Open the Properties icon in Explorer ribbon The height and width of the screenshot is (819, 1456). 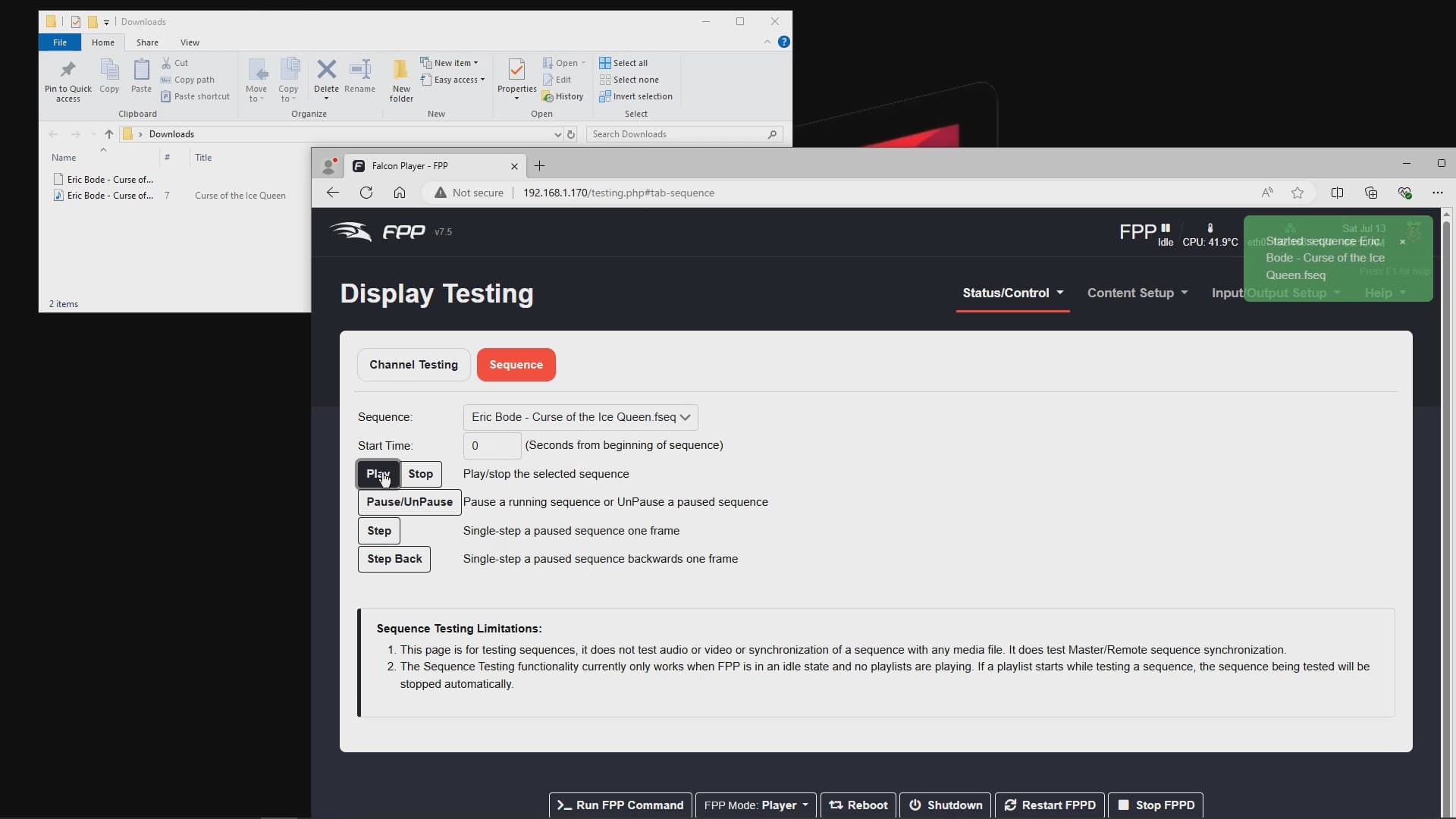516,80
